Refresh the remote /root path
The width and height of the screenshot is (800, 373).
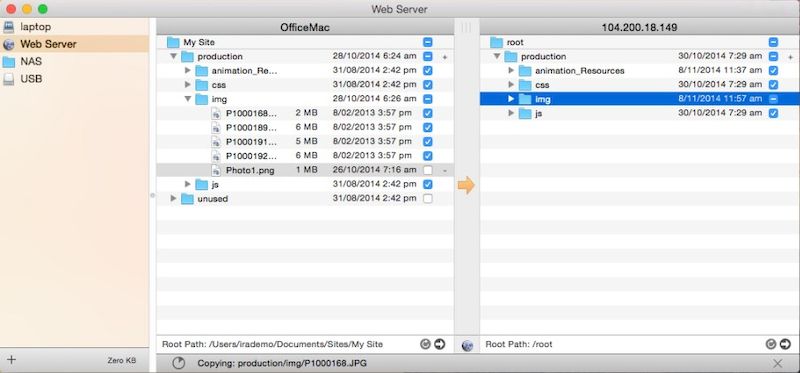pyautogui.click(x=771, y=344)
